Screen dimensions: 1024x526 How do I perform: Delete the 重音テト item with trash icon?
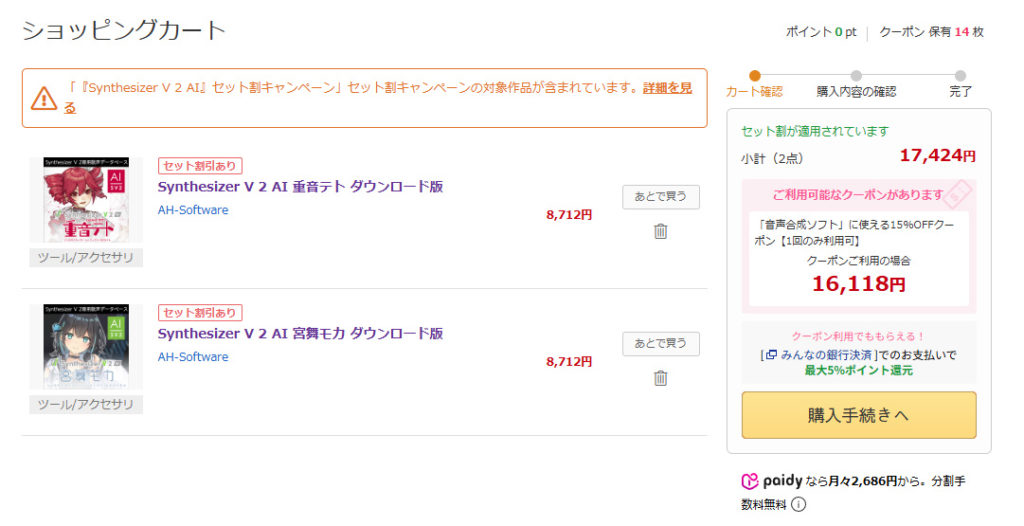point(660,231)
